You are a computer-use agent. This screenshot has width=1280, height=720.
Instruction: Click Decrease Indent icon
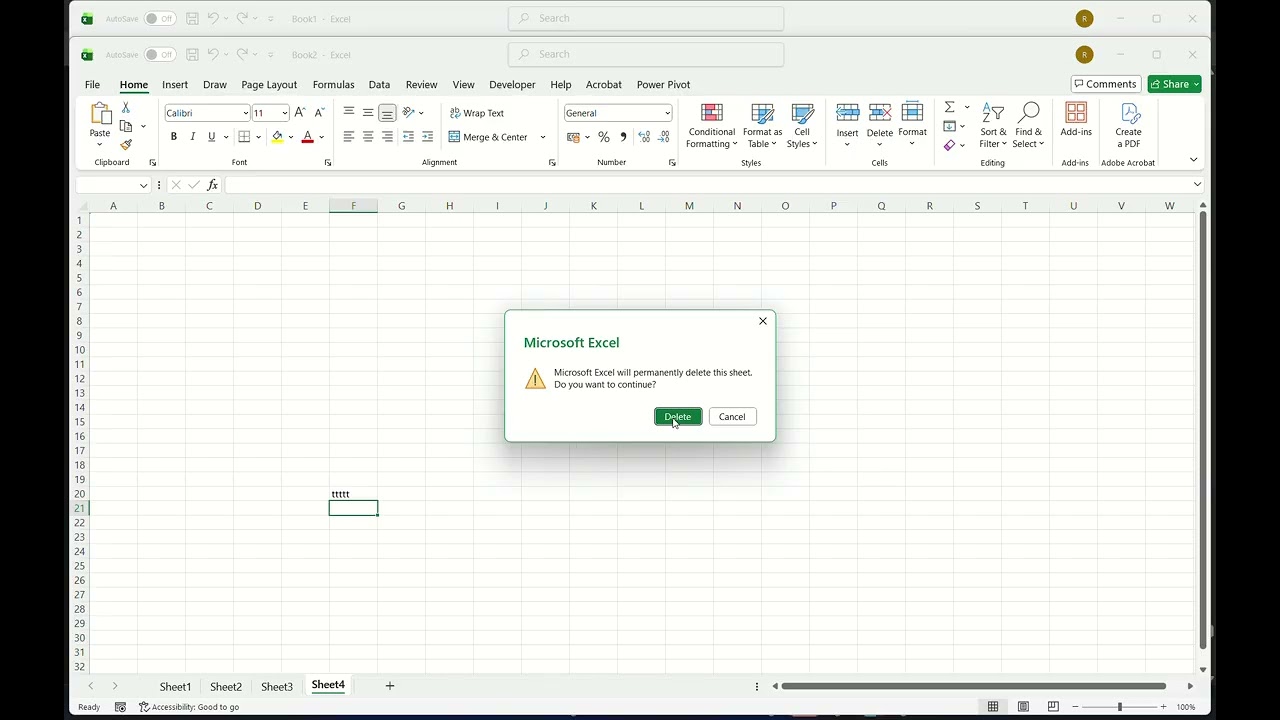(408, 137)
